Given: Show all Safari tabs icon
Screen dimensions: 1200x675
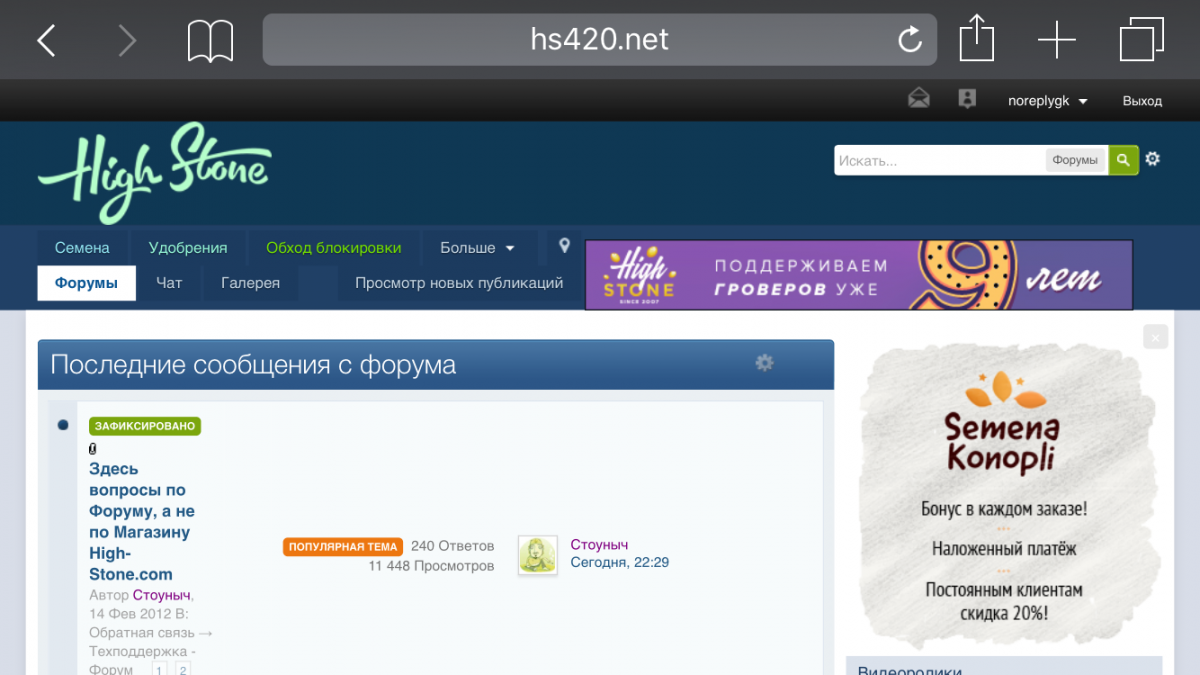Looking at the screenshot, I should click(x=1141, y=40).
